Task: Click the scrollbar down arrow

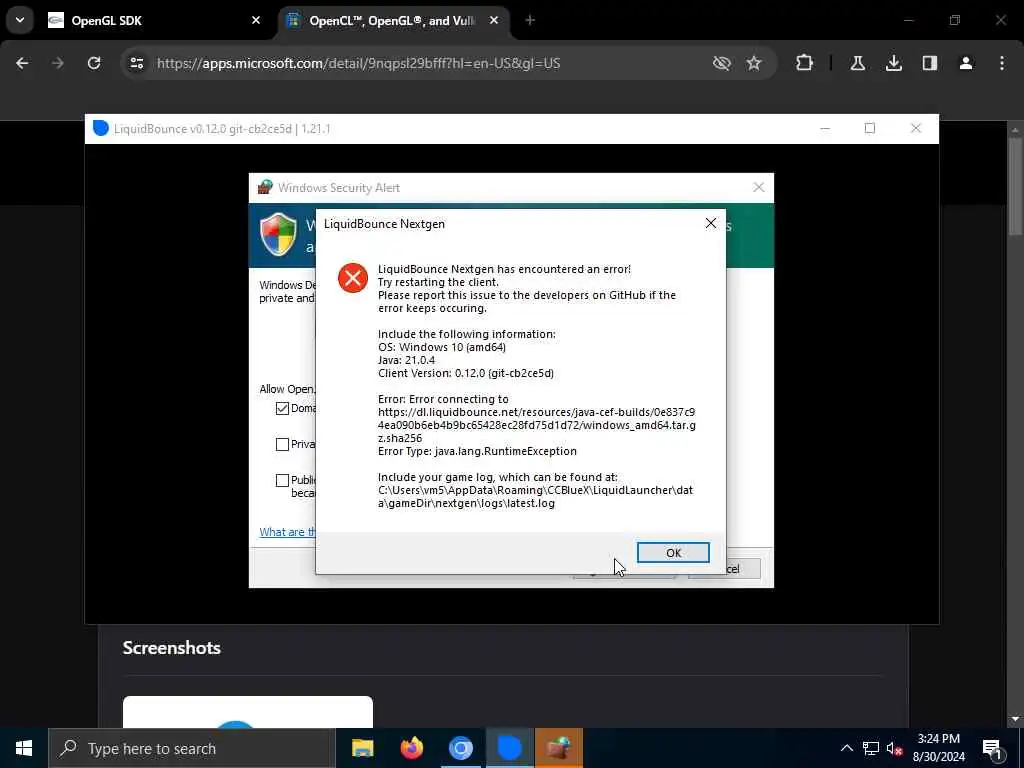Action: tap(1015, 719)
